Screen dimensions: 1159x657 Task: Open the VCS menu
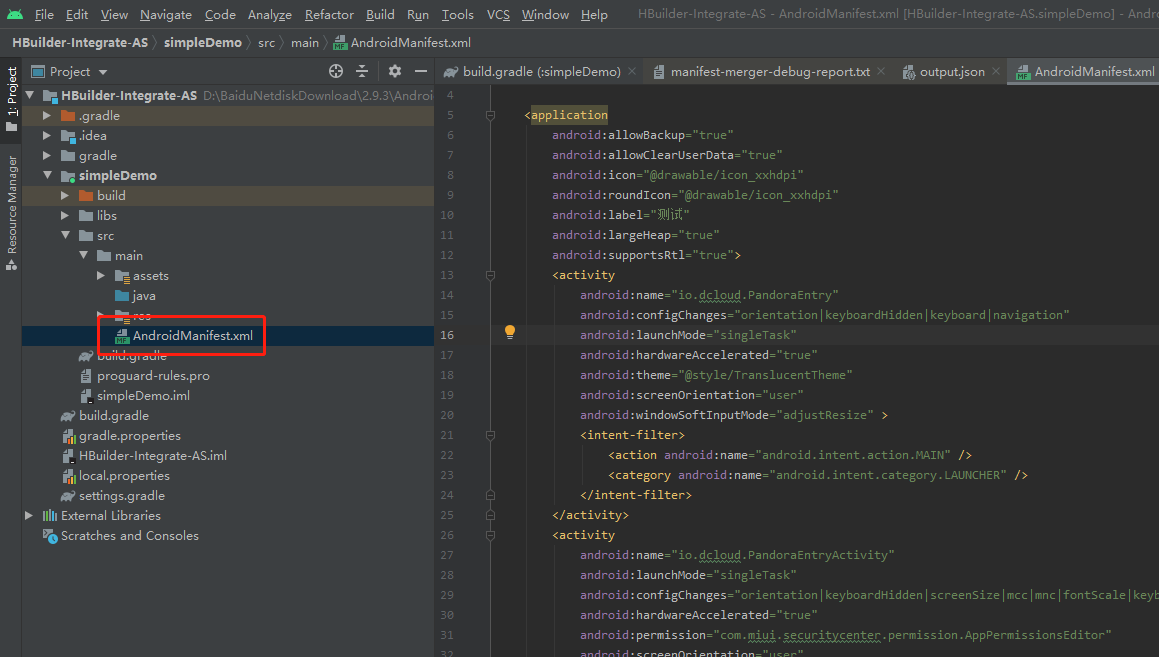pos(498,14)
